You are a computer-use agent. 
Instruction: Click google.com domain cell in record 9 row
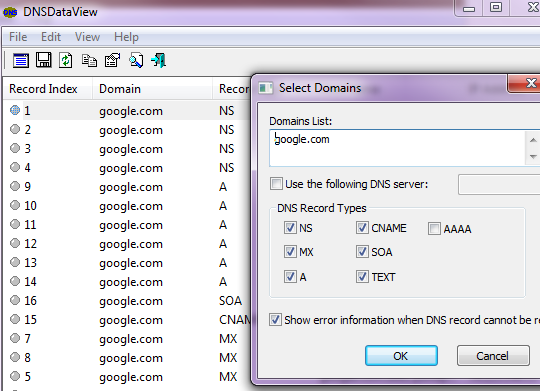(x=131, y=187)
